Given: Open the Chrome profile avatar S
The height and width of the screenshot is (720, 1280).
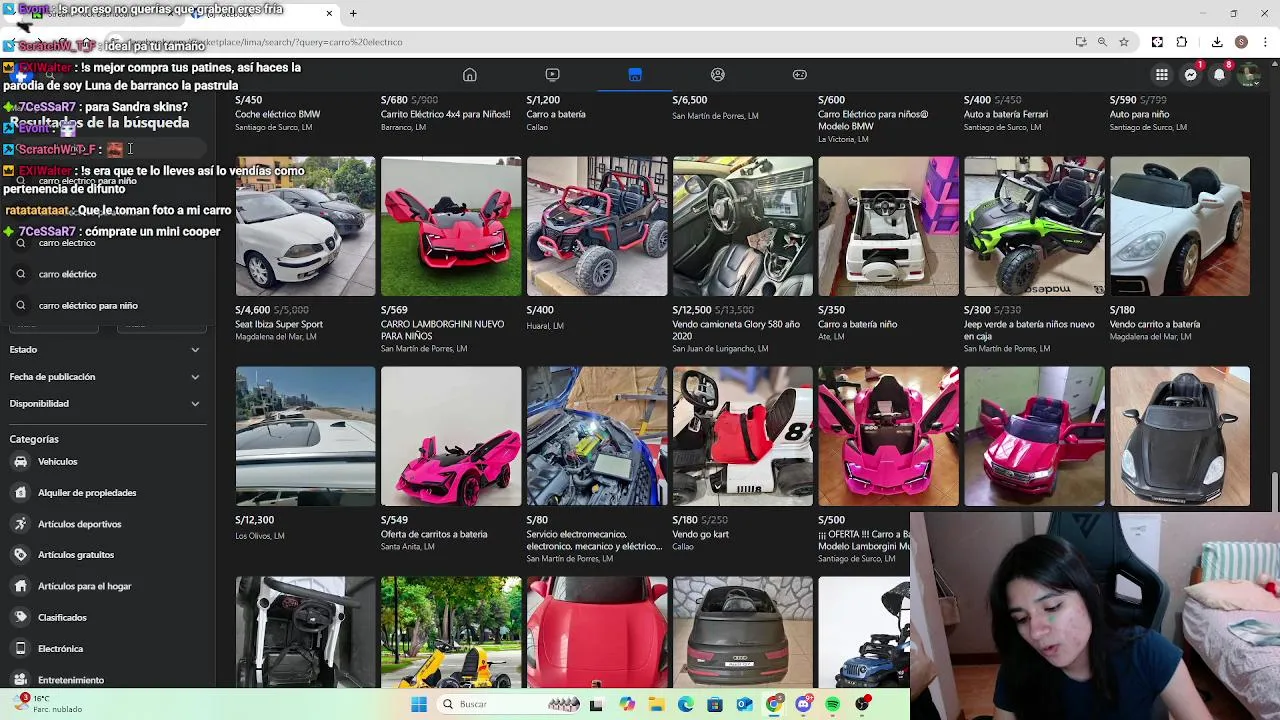Looking at the screenshot, I should pos(1241,42).
